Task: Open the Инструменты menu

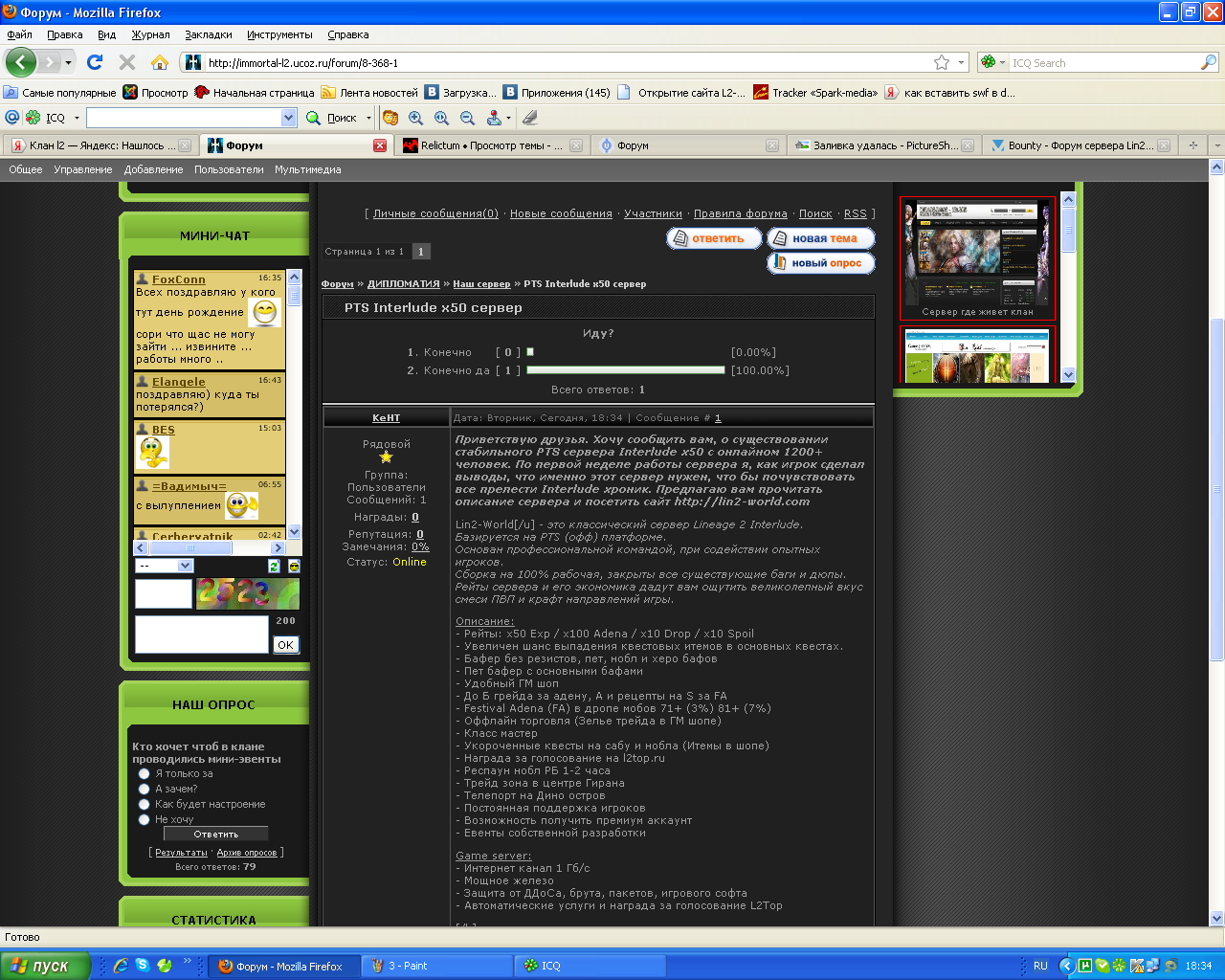Action: coord(279,34)
